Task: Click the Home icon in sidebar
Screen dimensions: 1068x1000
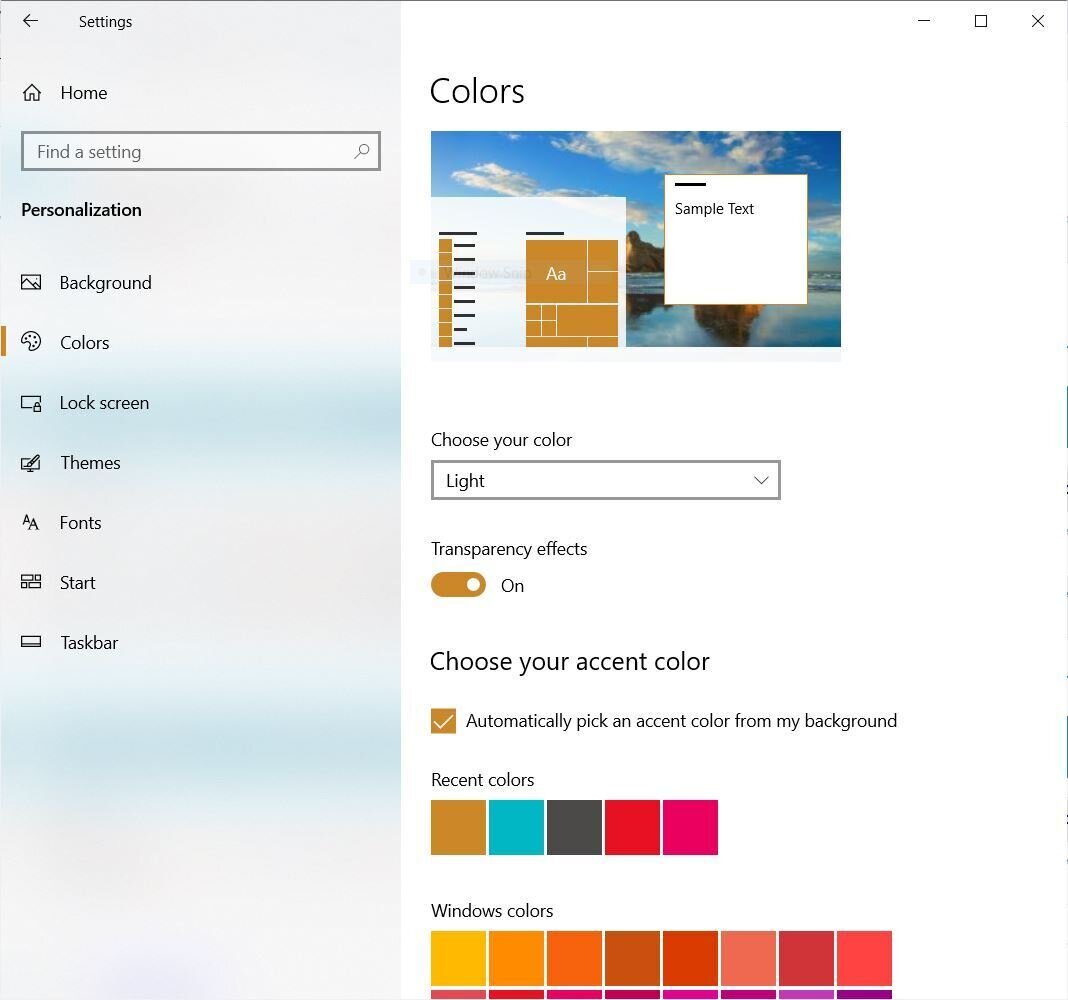Action: pyautogui.click(x=31, y=92)
